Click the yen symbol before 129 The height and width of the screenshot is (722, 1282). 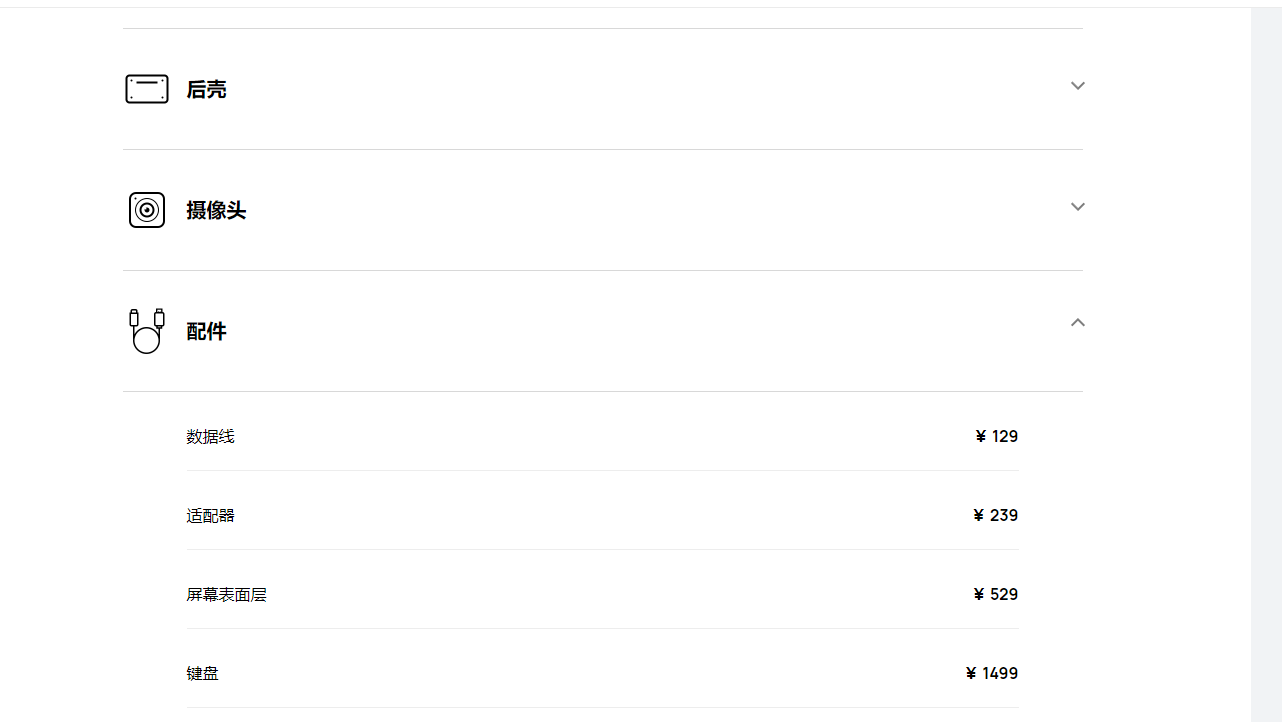[981, 437]
